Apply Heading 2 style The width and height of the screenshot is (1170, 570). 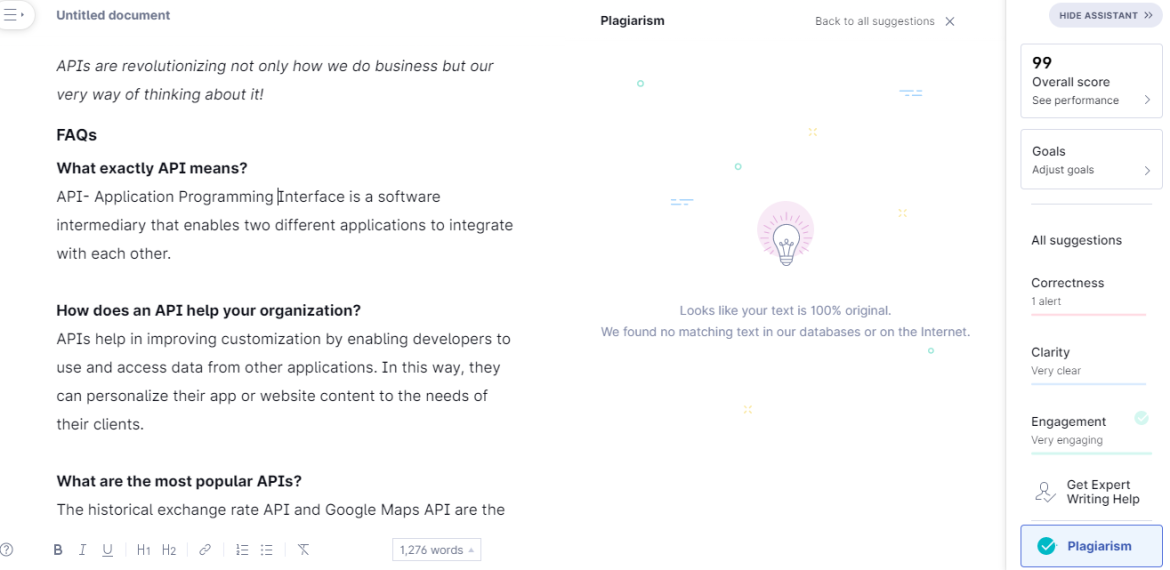169,550
